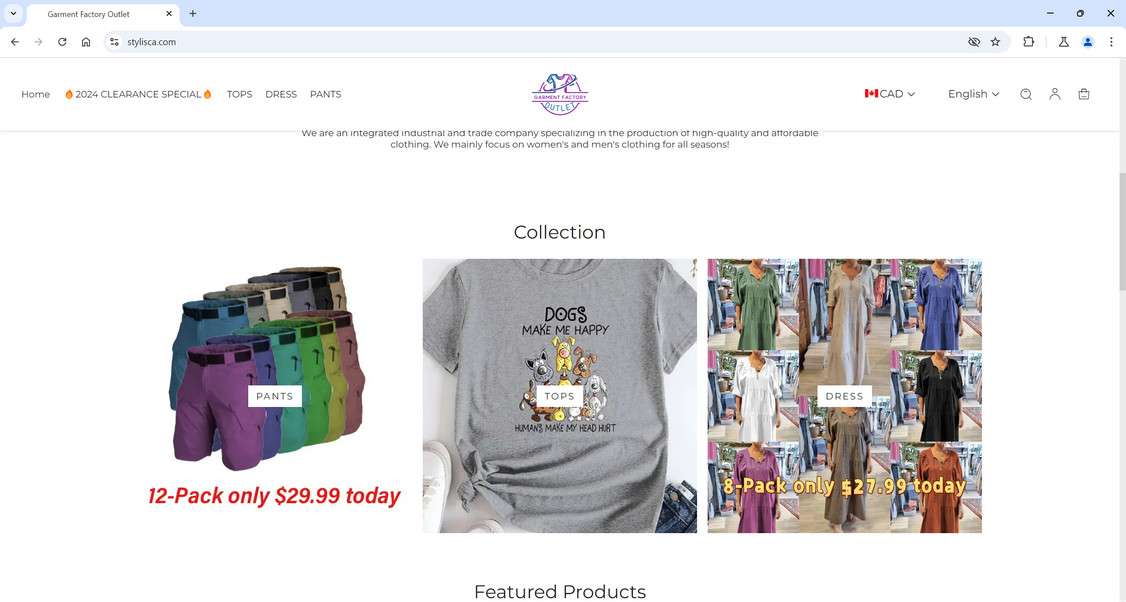
Task: Click the PANTS label on shorts collection
Action: pyautogui.click(x=275, y=396)
